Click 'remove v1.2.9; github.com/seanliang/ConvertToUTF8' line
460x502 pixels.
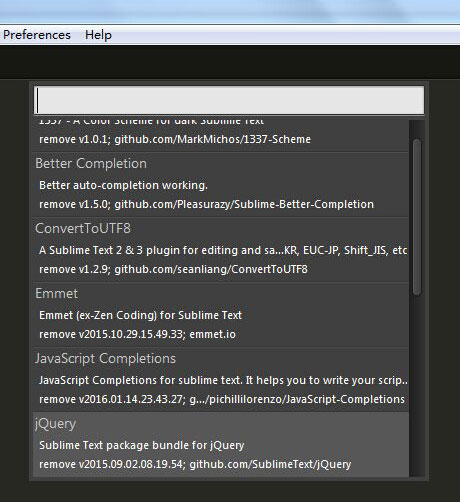[x=173, y=269]
